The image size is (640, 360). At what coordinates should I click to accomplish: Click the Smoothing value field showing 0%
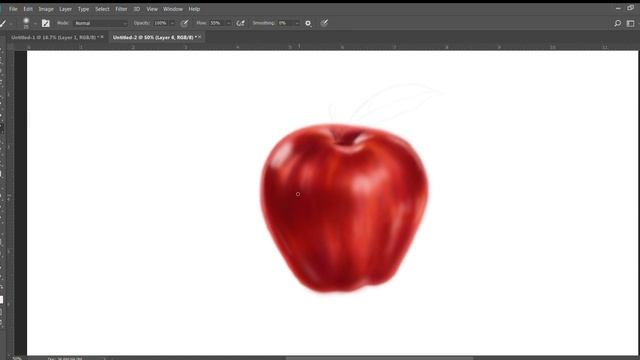285,23
